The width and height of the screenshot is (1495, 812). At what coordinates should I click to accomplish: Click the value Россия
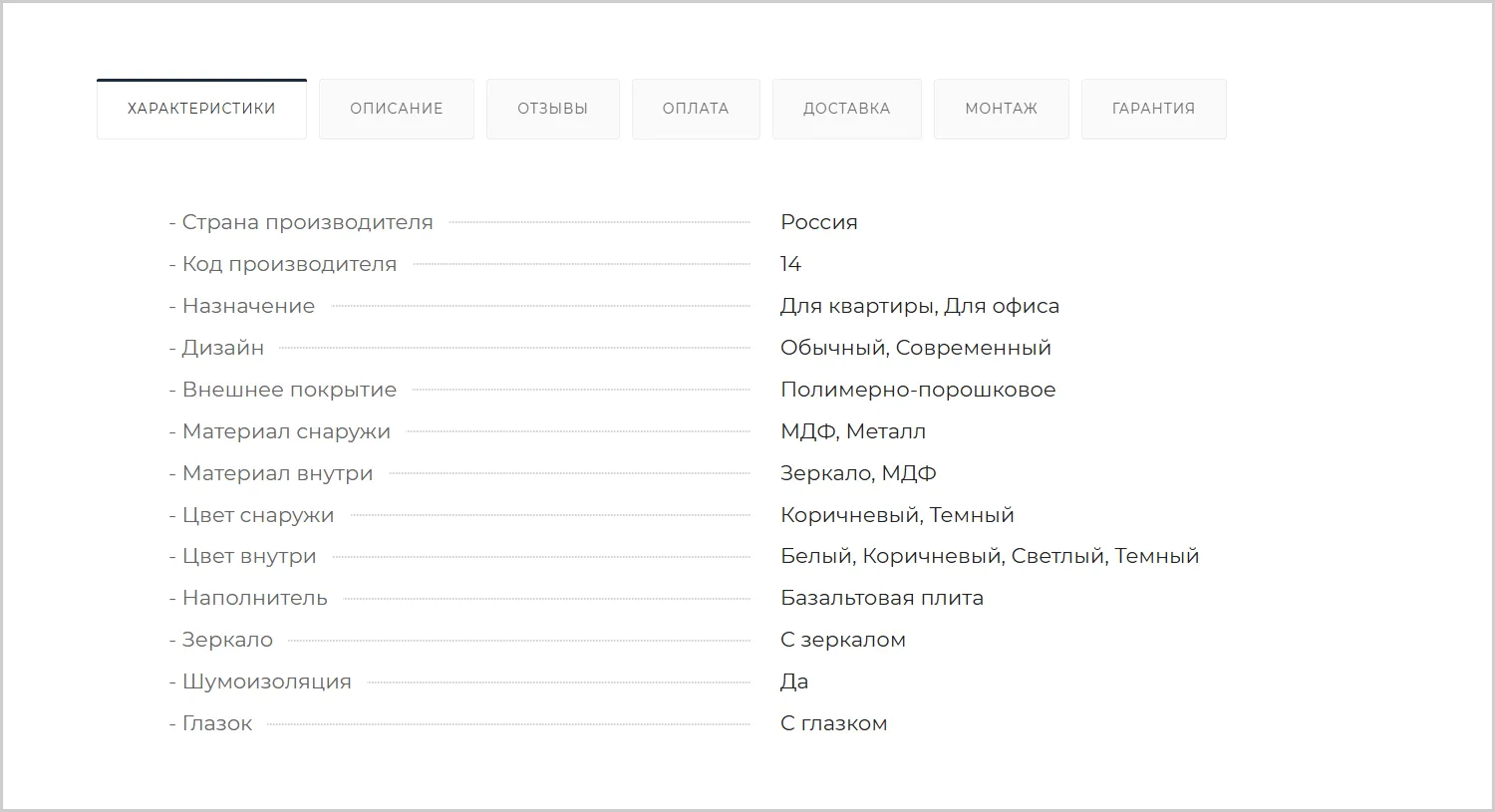click(819, 222)
